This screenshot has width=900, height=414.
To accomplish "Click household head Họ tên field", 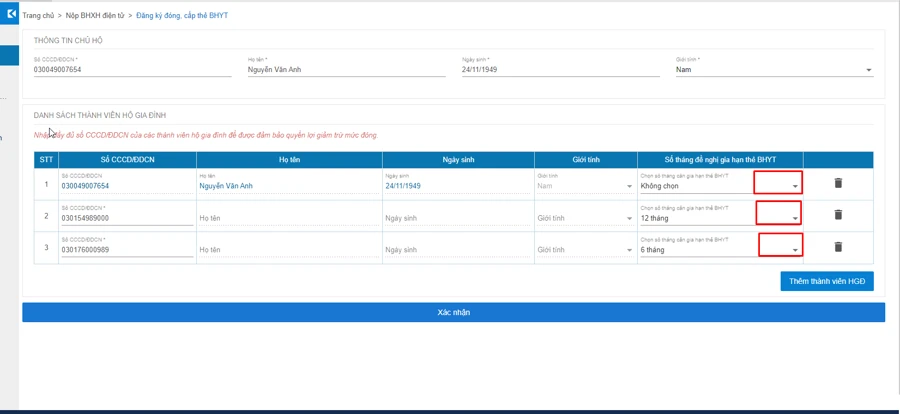I will click(x=346, y=70).
